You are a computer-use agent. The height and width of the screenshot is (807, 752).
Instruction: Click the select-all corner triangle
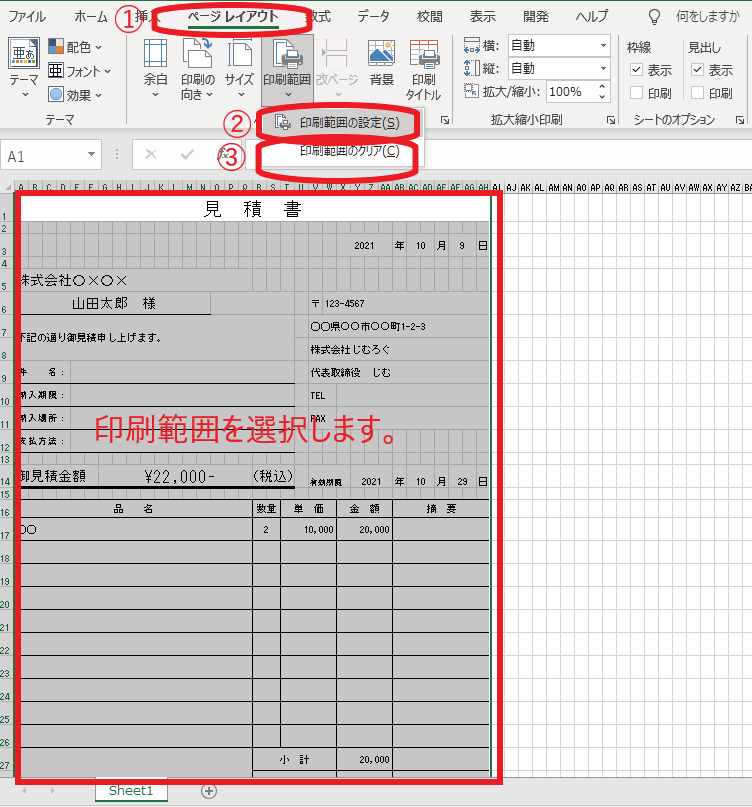tap(8, 187)
